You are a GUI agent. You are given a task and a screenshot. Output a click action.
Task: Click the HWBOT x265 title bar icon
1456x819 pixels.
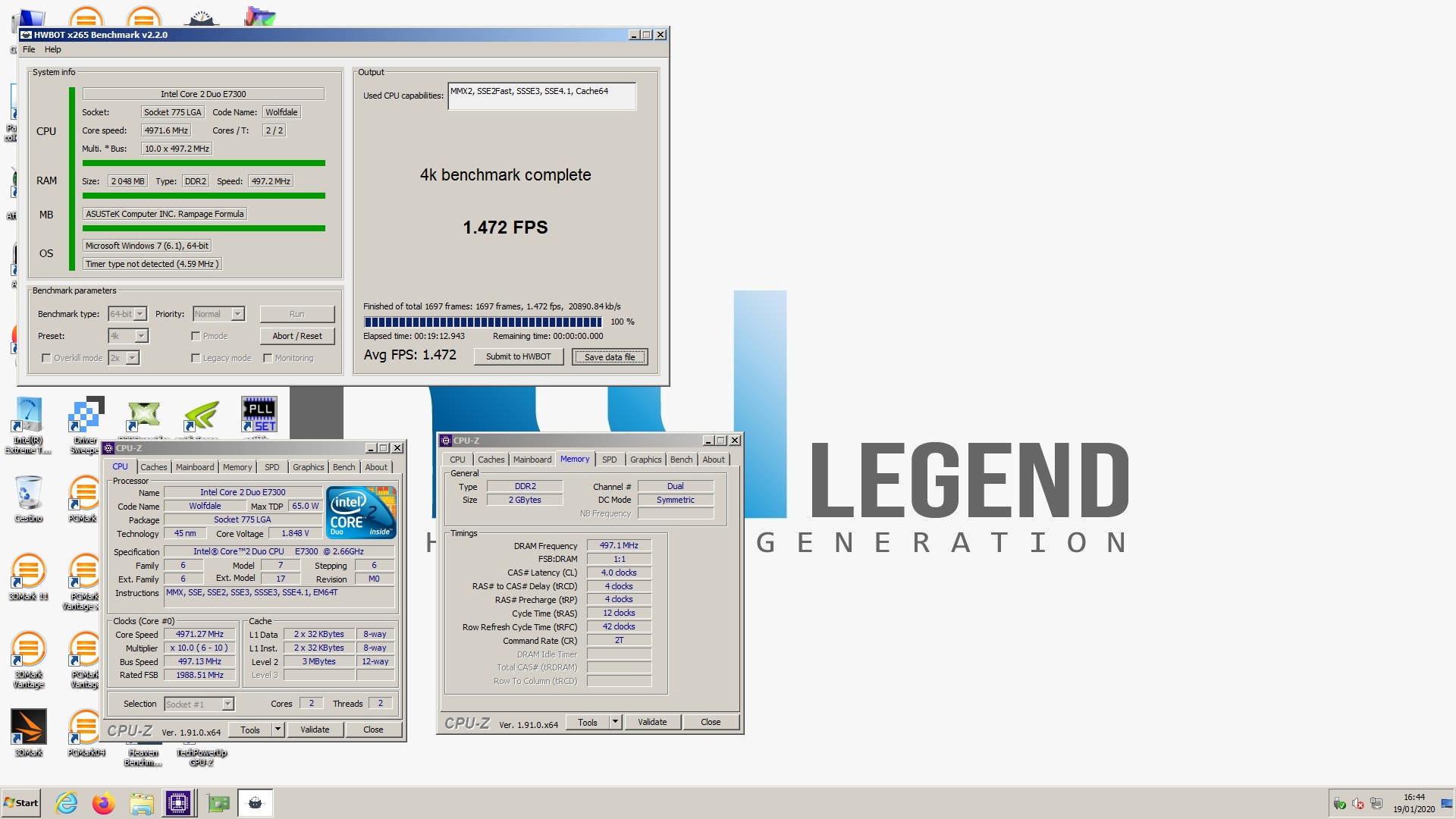pos(26,35)
